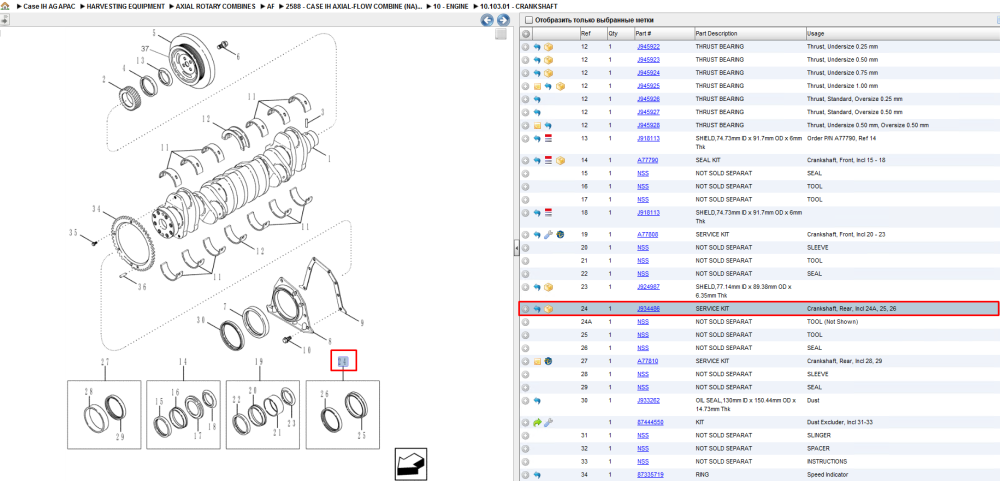Screen dimensions: 1000x481
Task: Click callout 27 above the kit box
Action: [x=105, y=362]
